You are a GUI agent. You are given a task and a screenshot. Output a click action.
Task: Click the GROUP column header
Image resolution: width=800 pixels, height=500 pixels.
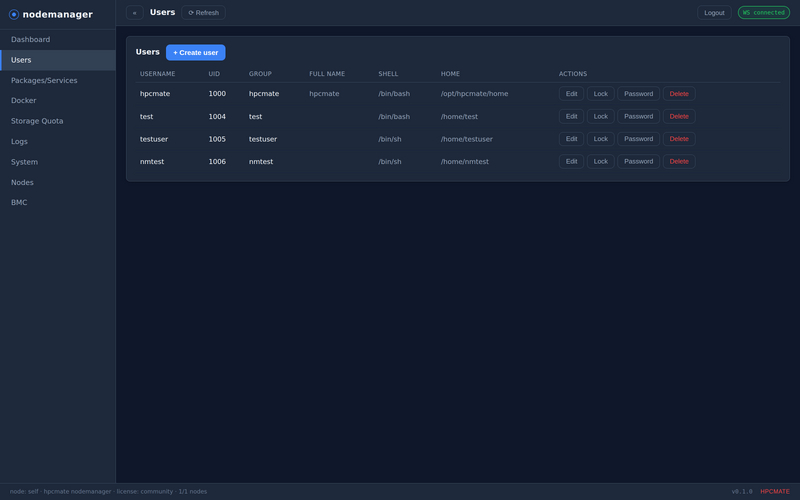click(x=260, y=74)
